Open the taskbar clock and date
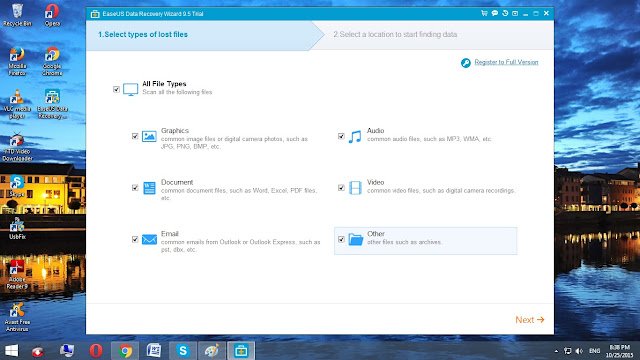Screen dimensions: 640x360 [x=619, y=351]
